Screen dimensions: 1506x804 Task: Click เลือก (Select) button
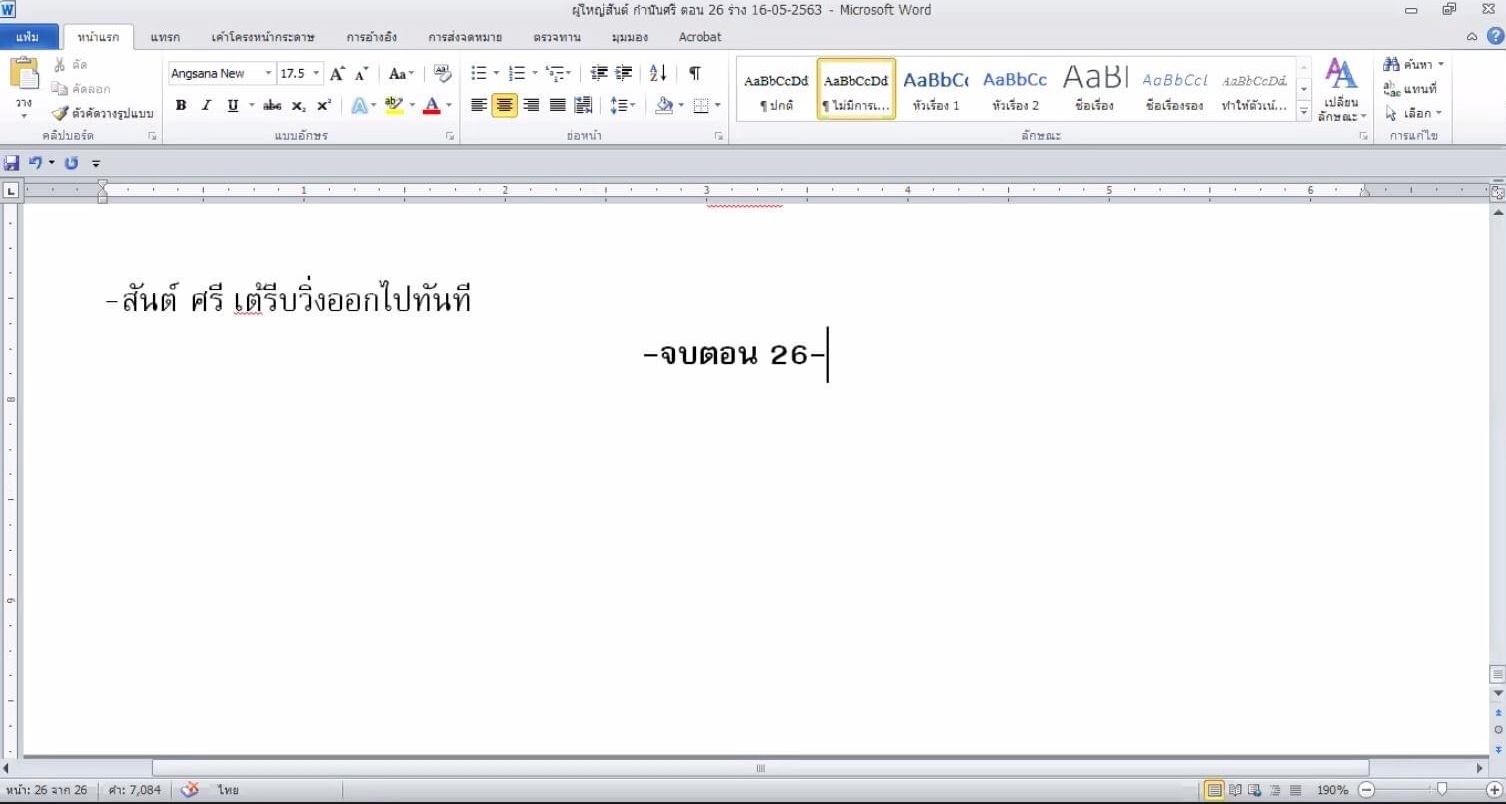click(1413, 113)
